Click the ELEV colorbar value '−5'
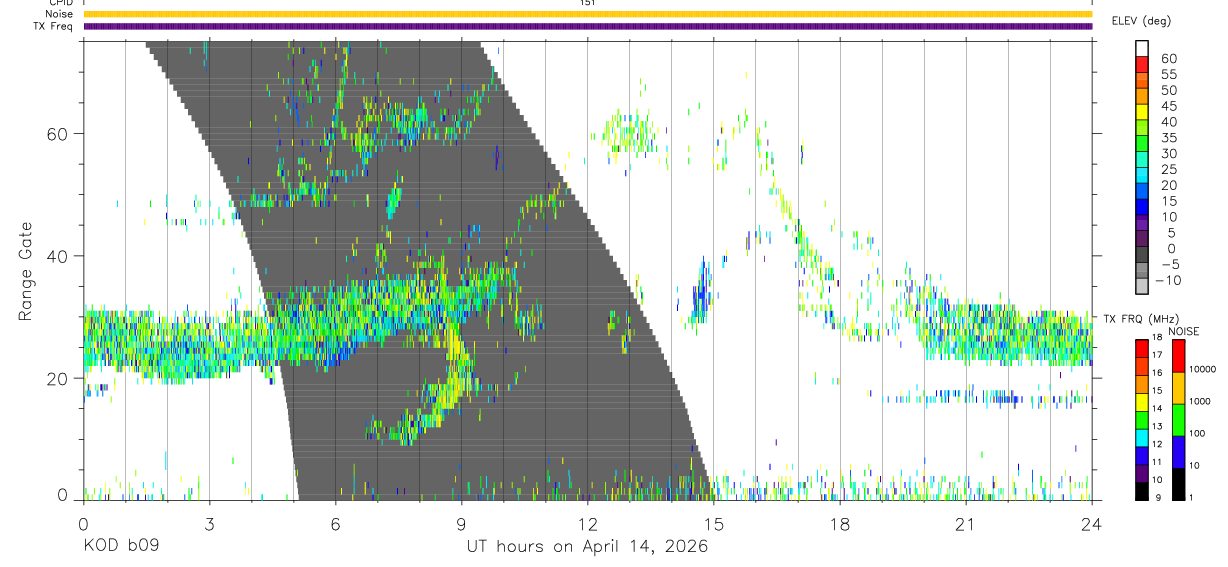 pyautogui.click(x=1170, y=265)
